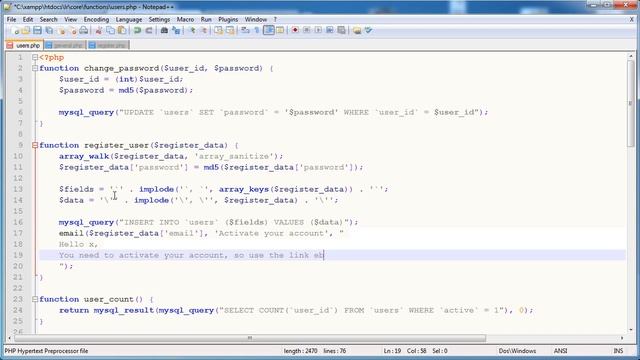Click the Zoom Out toolbar icon
The image size is (640, 360).
point(203,31)
